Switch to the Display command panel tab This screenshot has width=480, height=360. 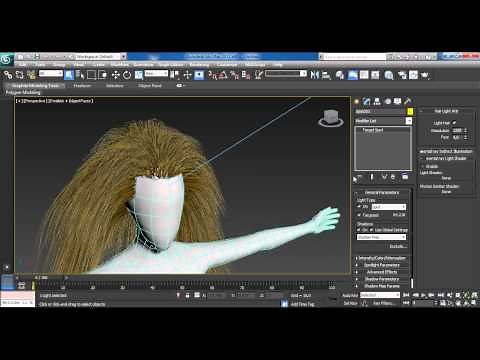[x=397, y=101]
